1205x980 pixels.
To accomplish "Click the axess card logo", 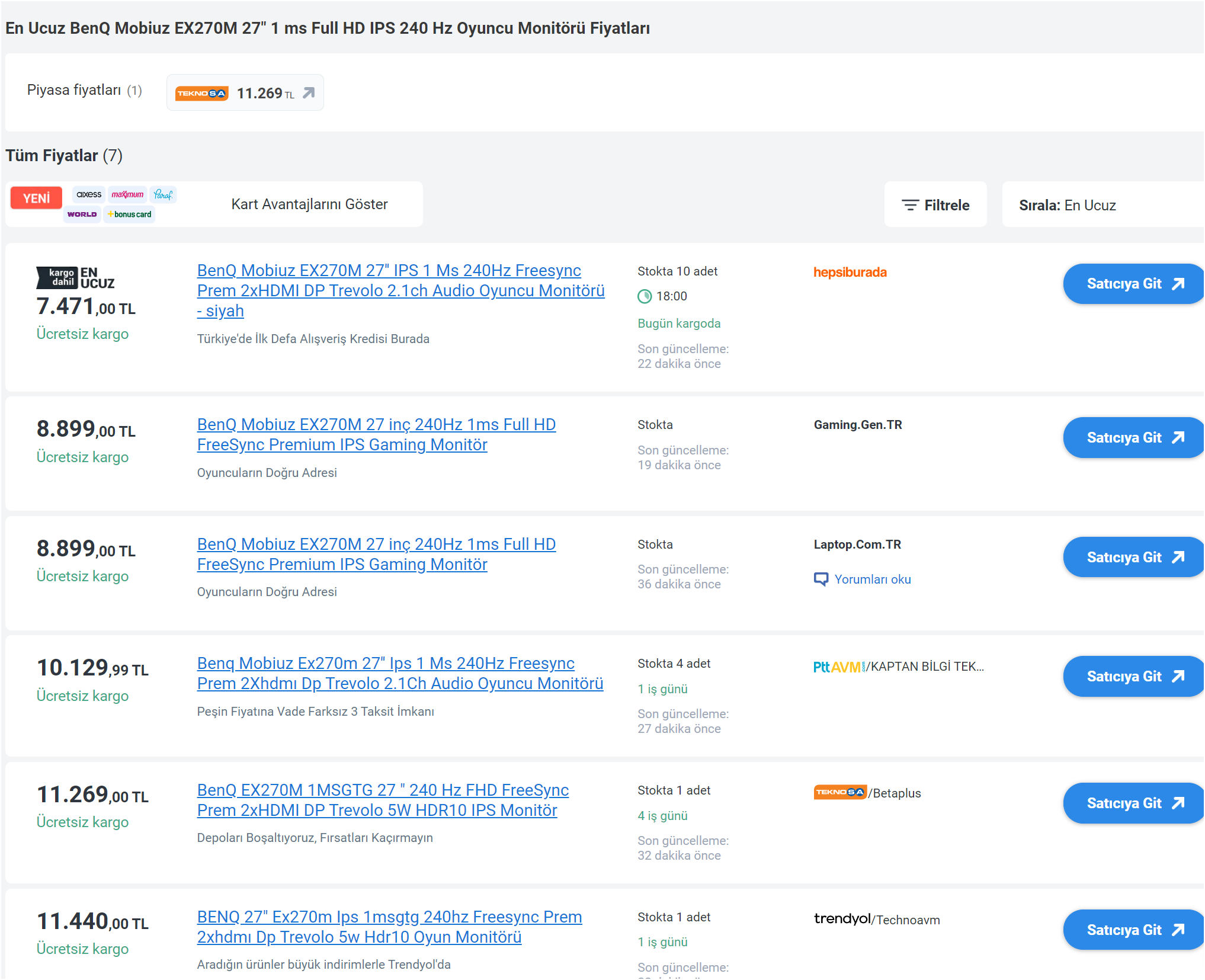I will [x=89, y=194].
